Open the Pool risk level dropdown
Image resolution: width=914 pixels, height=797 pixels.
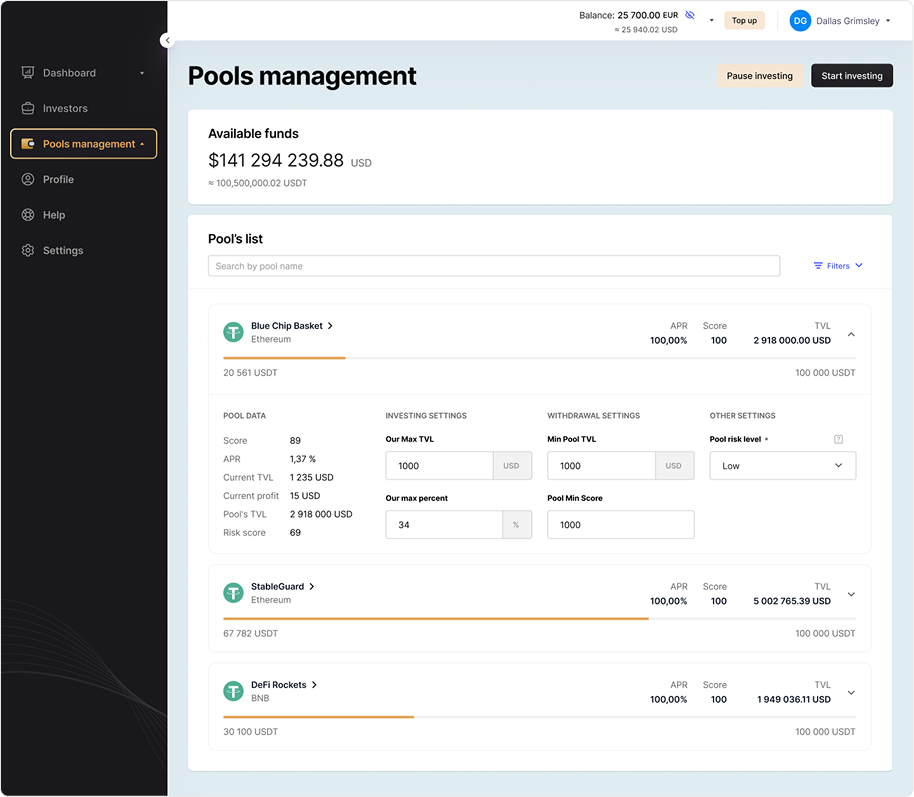click(x=782, y=466)
